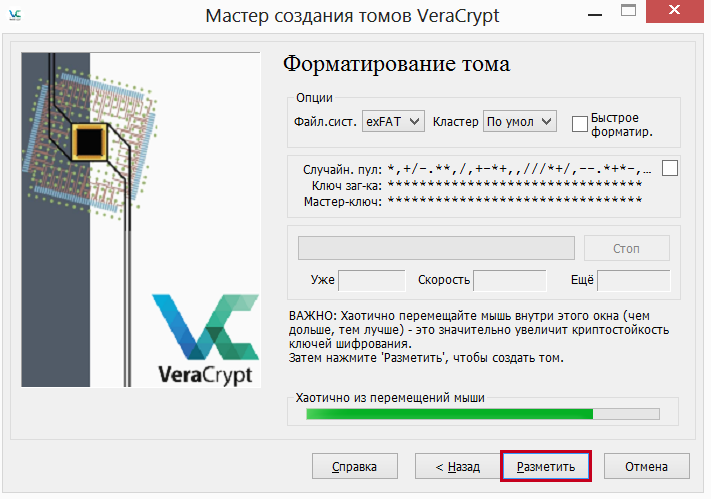Click the Разметить button
The width and height of the screenshot is (711, 499).
coord(546,466)
